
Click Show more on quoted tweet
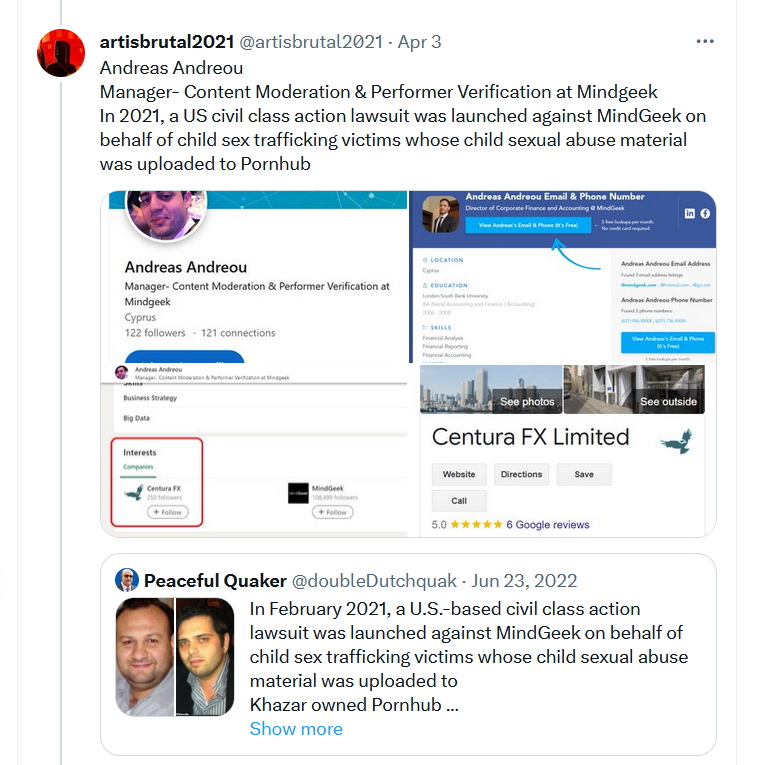tap(296, 728)
